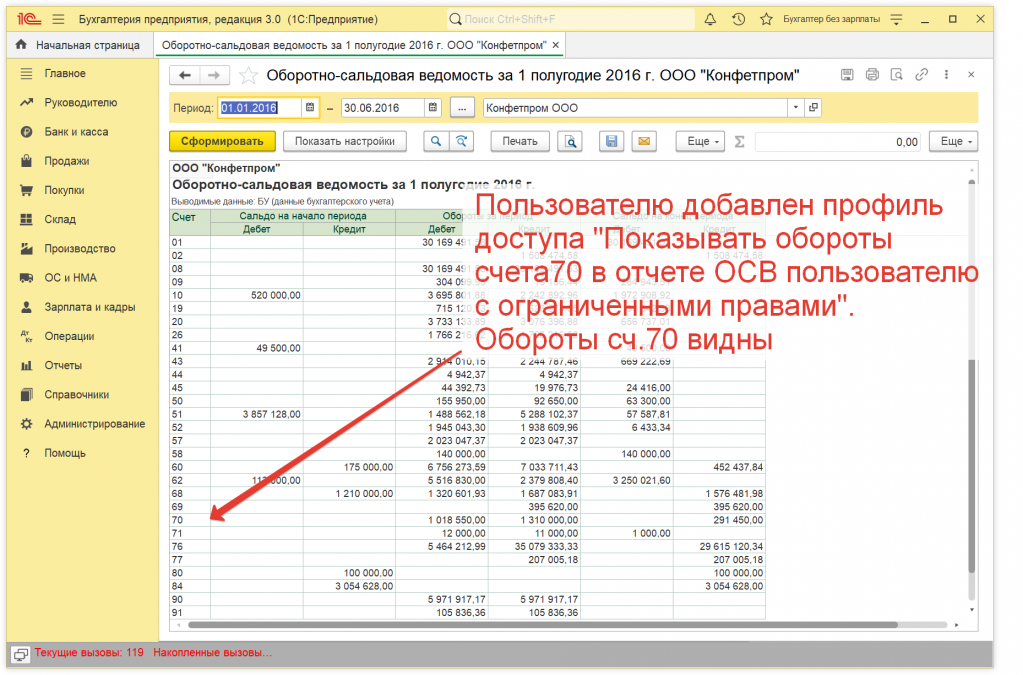Click the find next icon in toolbar
The height and width of the screenshot is (675, 1023).
pyautogui.click(x=461, y=142)
